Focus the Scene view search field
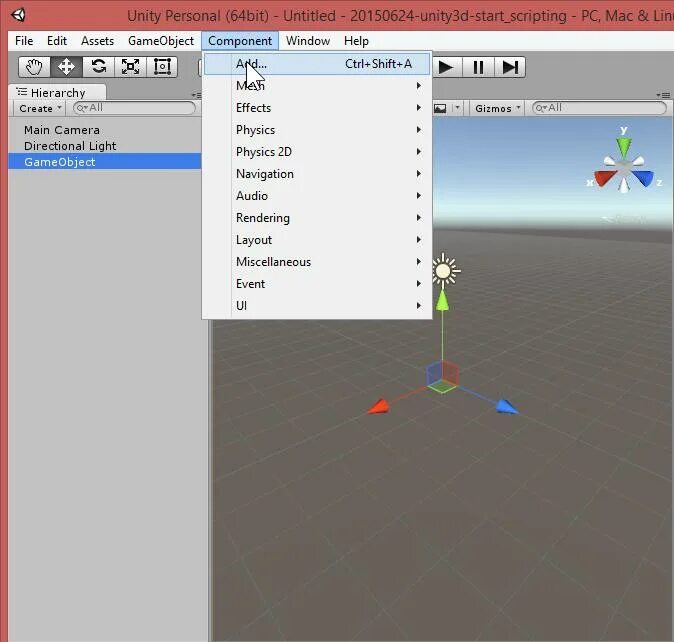Viewport: 674px width, 642px height. (599, 108)
